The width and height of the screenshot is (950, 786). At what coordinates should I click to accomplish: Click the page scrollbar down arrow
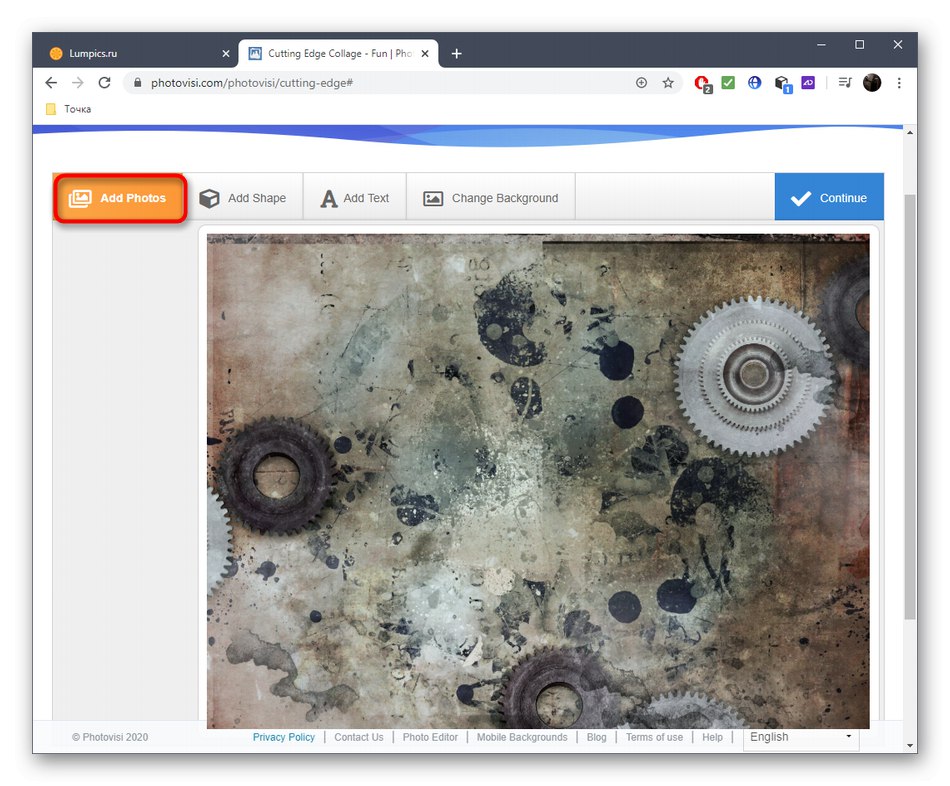(910, 745)
